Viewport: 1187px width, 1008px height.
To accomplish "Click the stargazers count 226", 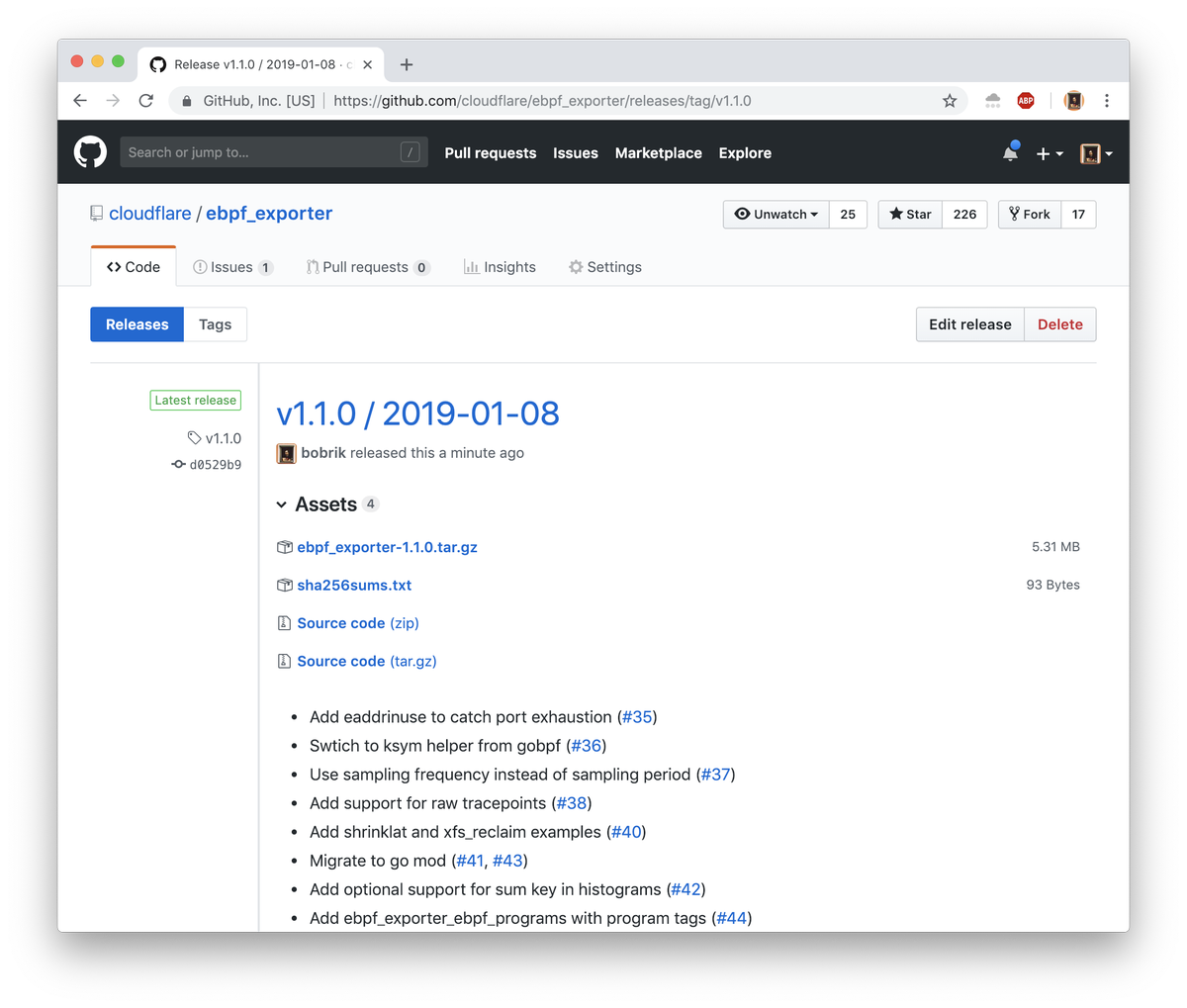I will click(965, 215).
